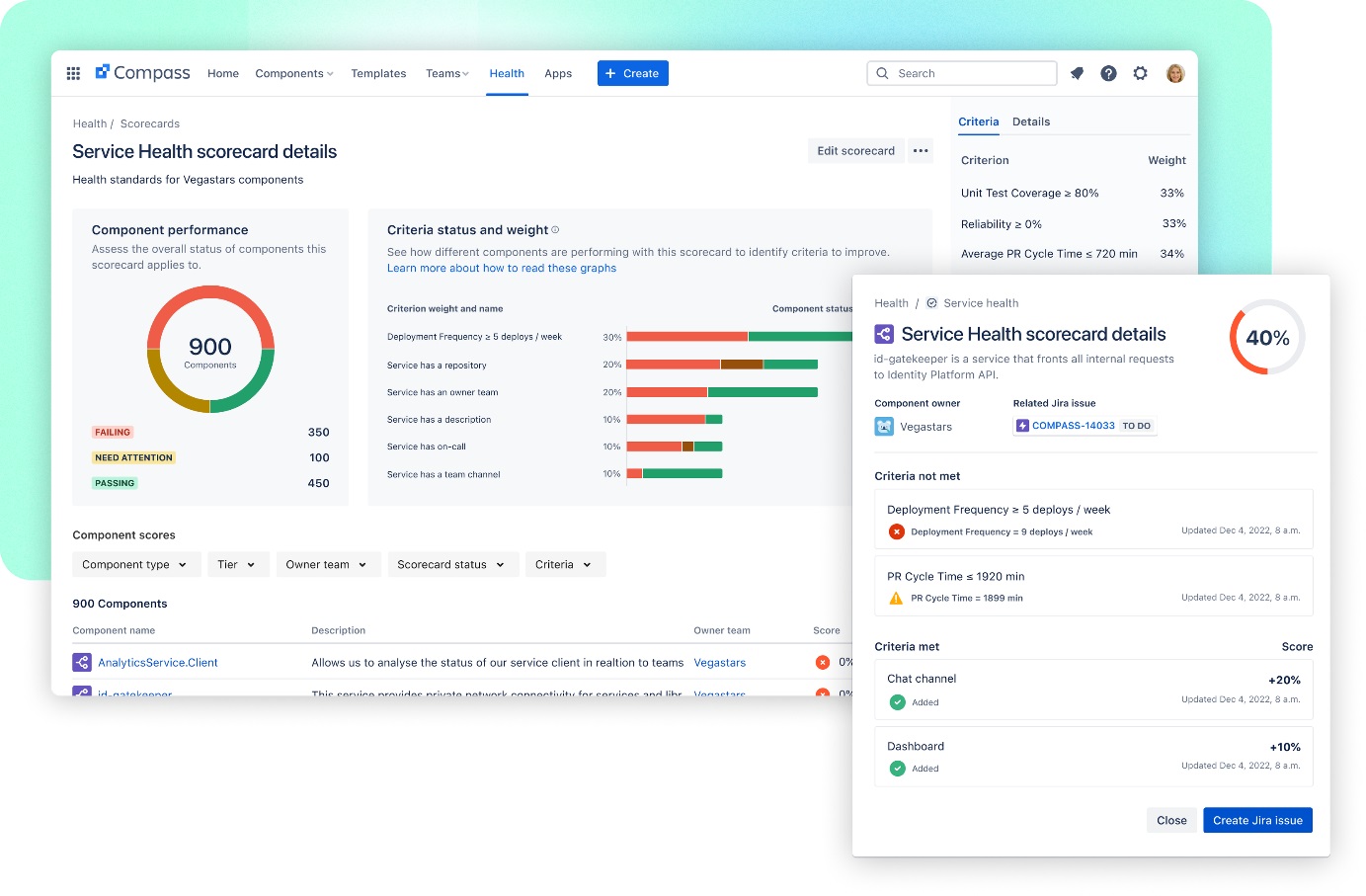This screenshot has width=1366, height=896.
Task: Switch to the Details tab
Action: pyautogui.click(x=1031, y=122)
